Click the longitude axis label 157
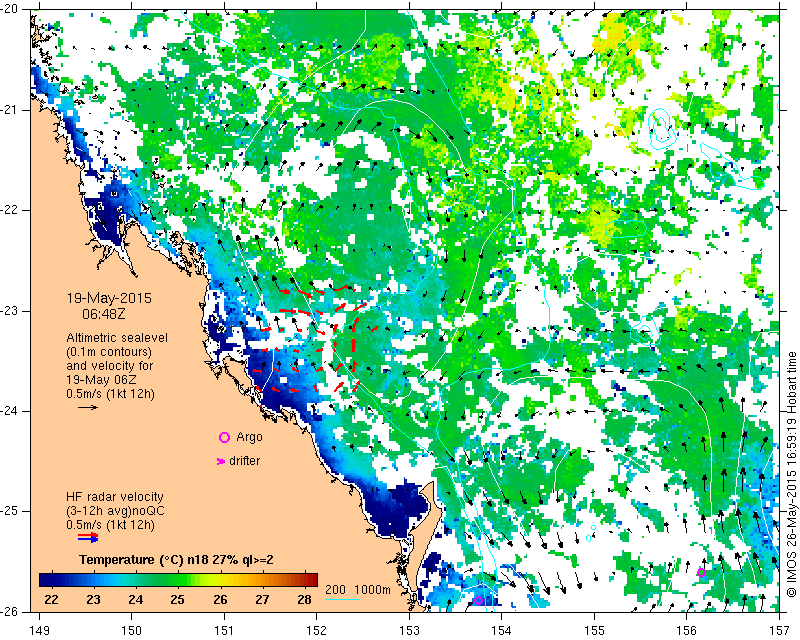 point(780,631)
